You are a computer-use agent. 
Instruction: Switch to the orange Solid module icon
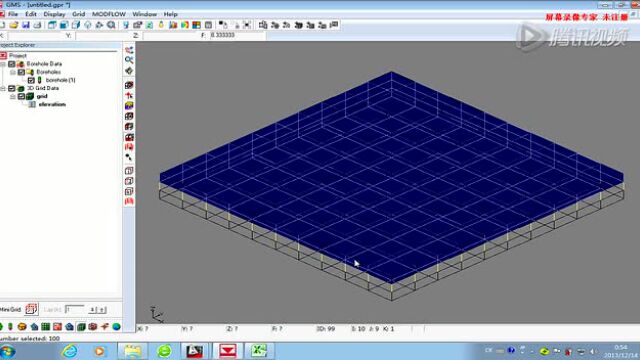(22, 327)
